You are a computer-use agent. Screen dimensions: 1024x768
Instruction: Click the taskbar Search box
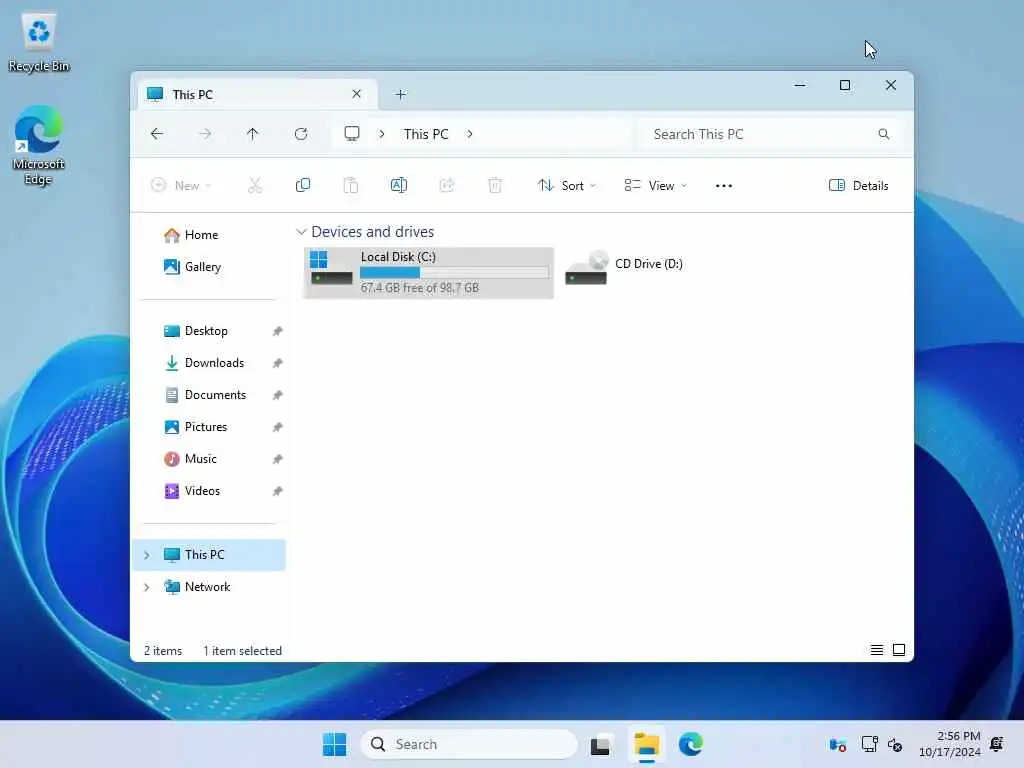click(469, 744)
